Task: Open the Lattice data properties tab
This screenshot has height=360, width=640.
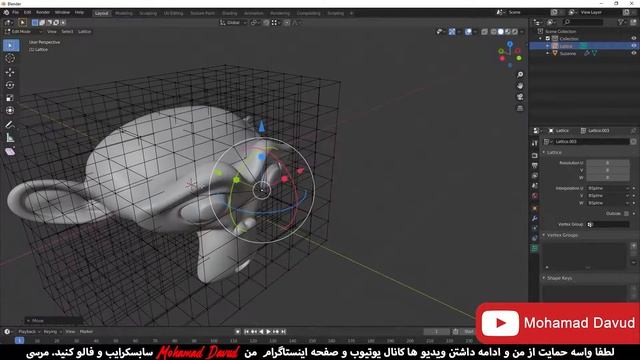Action: click(x=535, y=248)
